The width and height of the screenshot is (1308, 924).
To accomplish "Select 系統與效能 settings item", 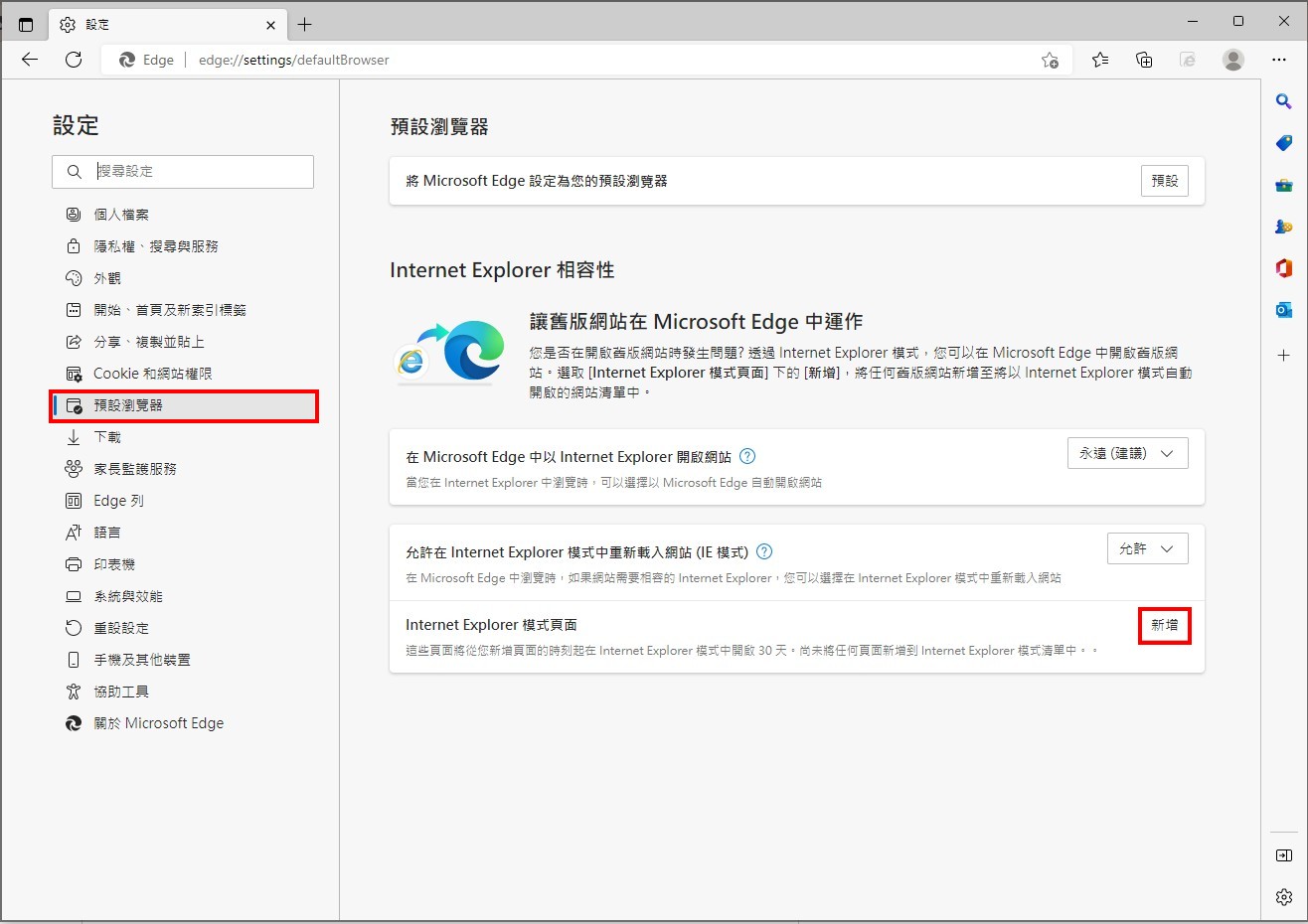I will click(184, 596).
